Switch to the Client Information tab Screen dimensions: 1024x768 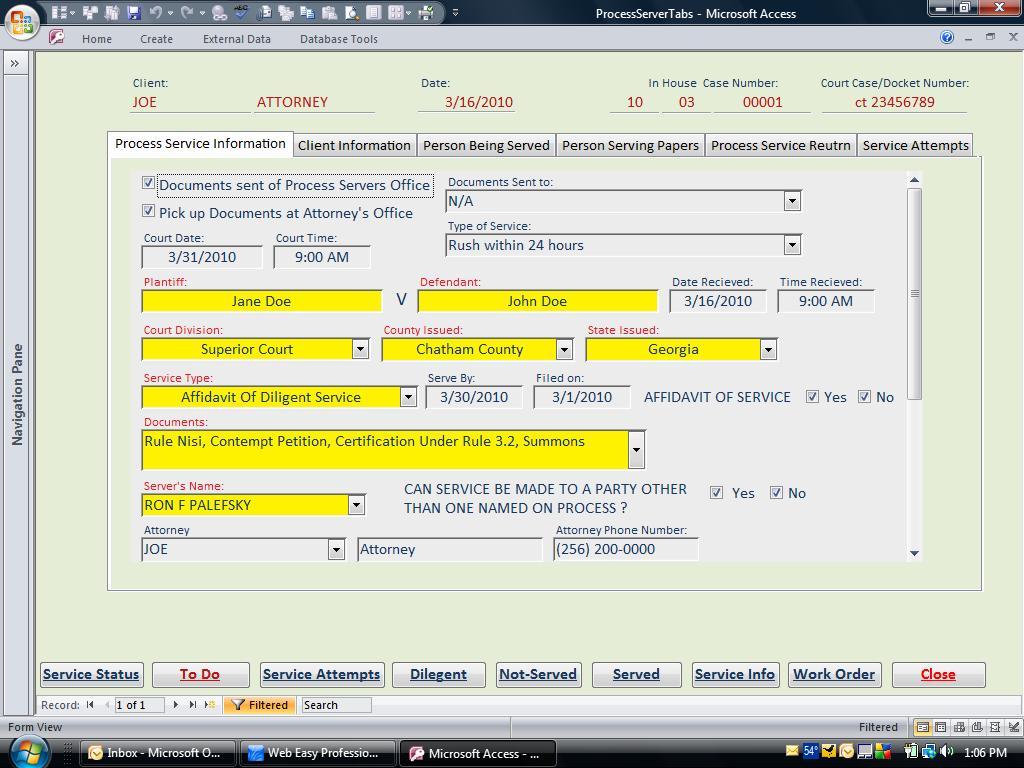click(x=354, y=144)
